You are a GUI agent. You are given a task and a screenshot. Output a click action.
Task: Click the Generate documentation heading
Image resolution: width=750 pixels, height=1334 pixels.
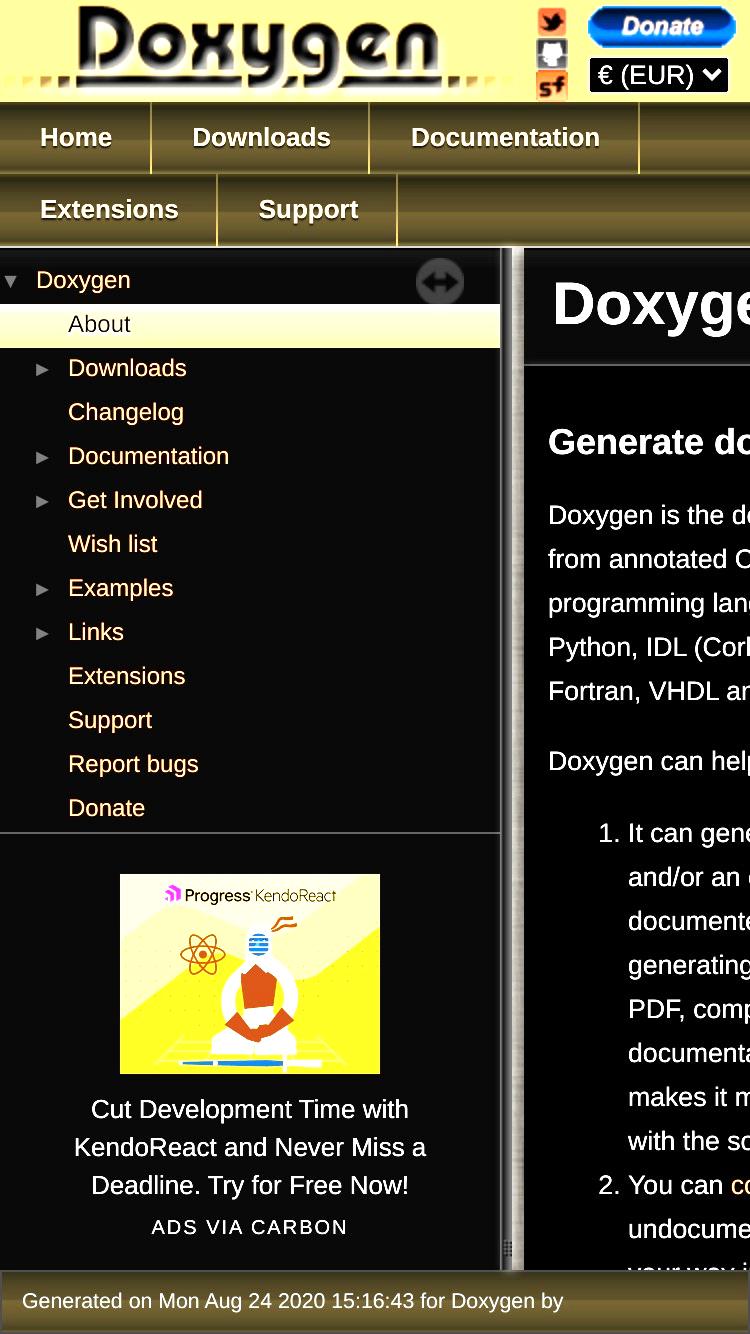[x=648, y=442]
